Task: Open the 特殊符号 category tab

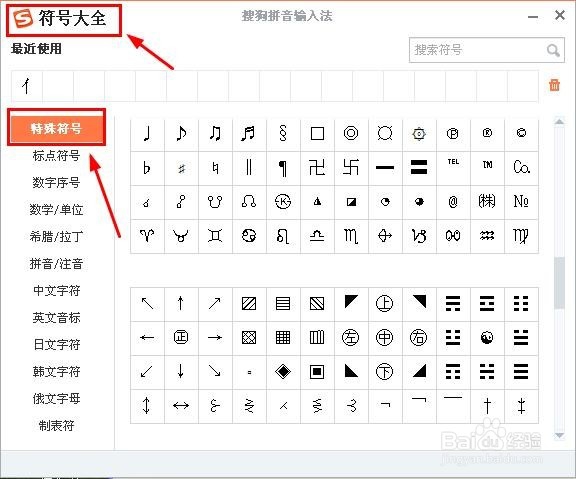Action: 57,128
